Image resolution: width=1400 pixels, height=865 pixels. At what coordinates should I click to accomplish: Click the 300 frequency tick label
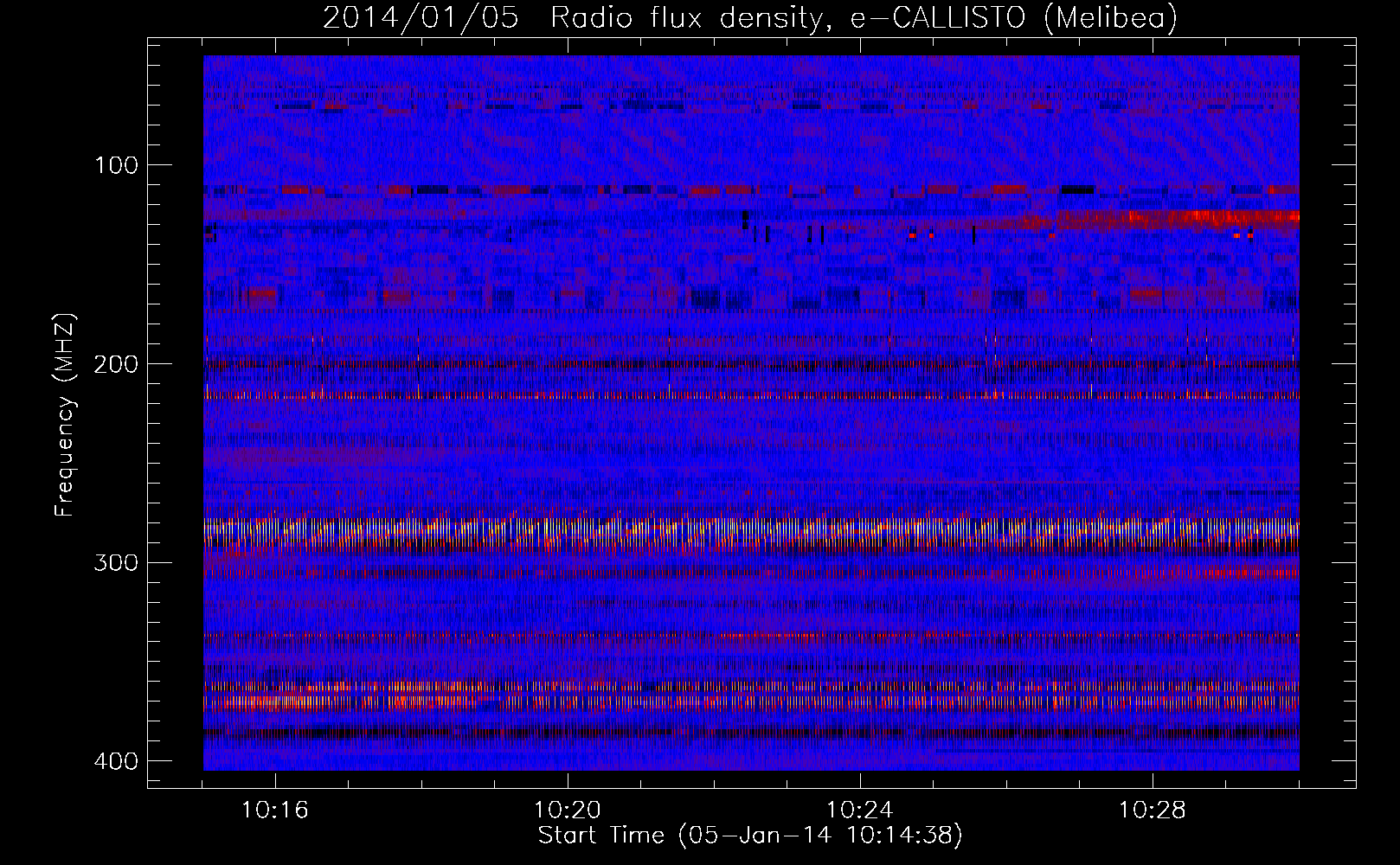coord(115,563)
